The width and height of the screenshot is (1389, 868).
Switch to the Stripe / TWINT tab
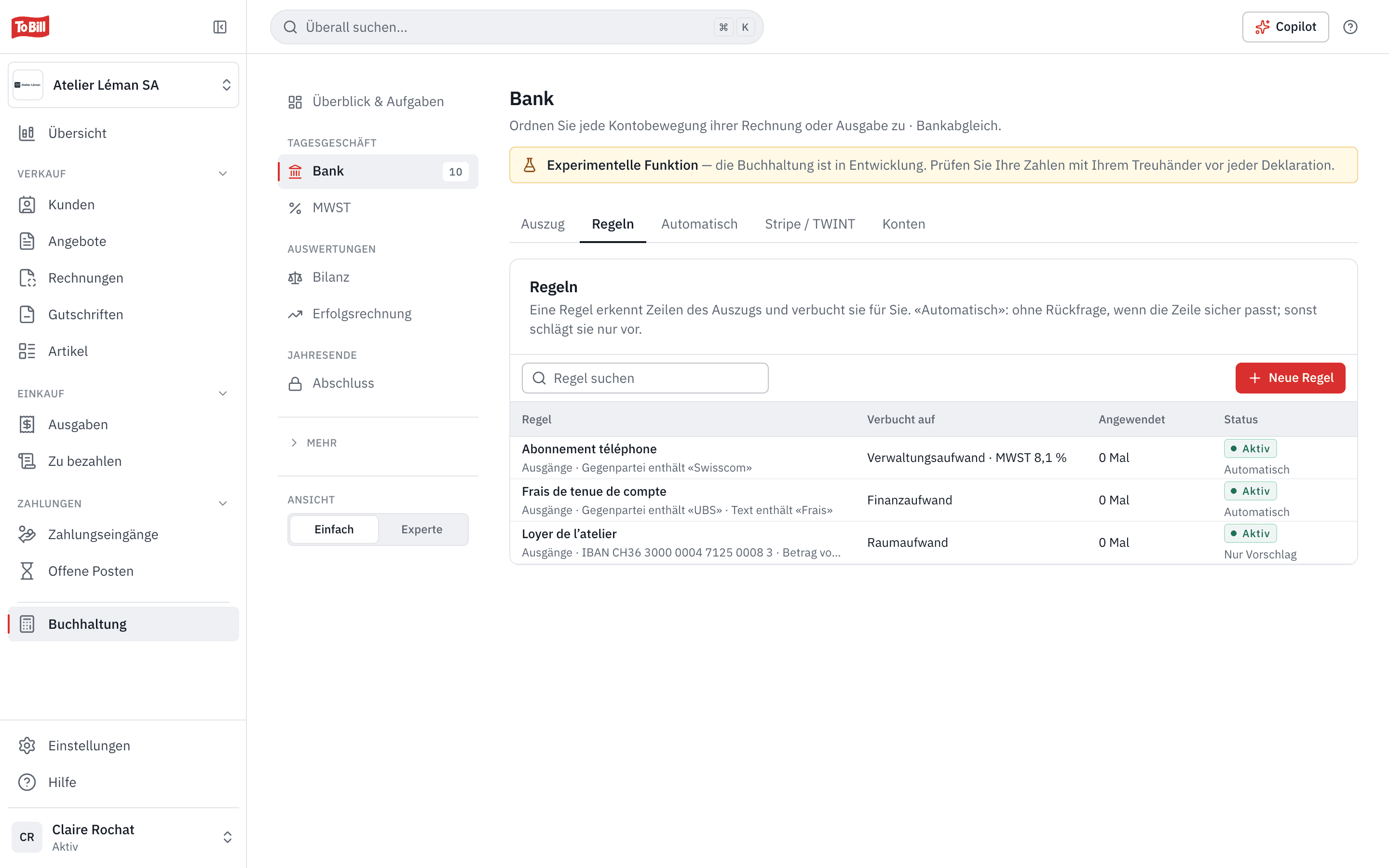click(810, 224)
